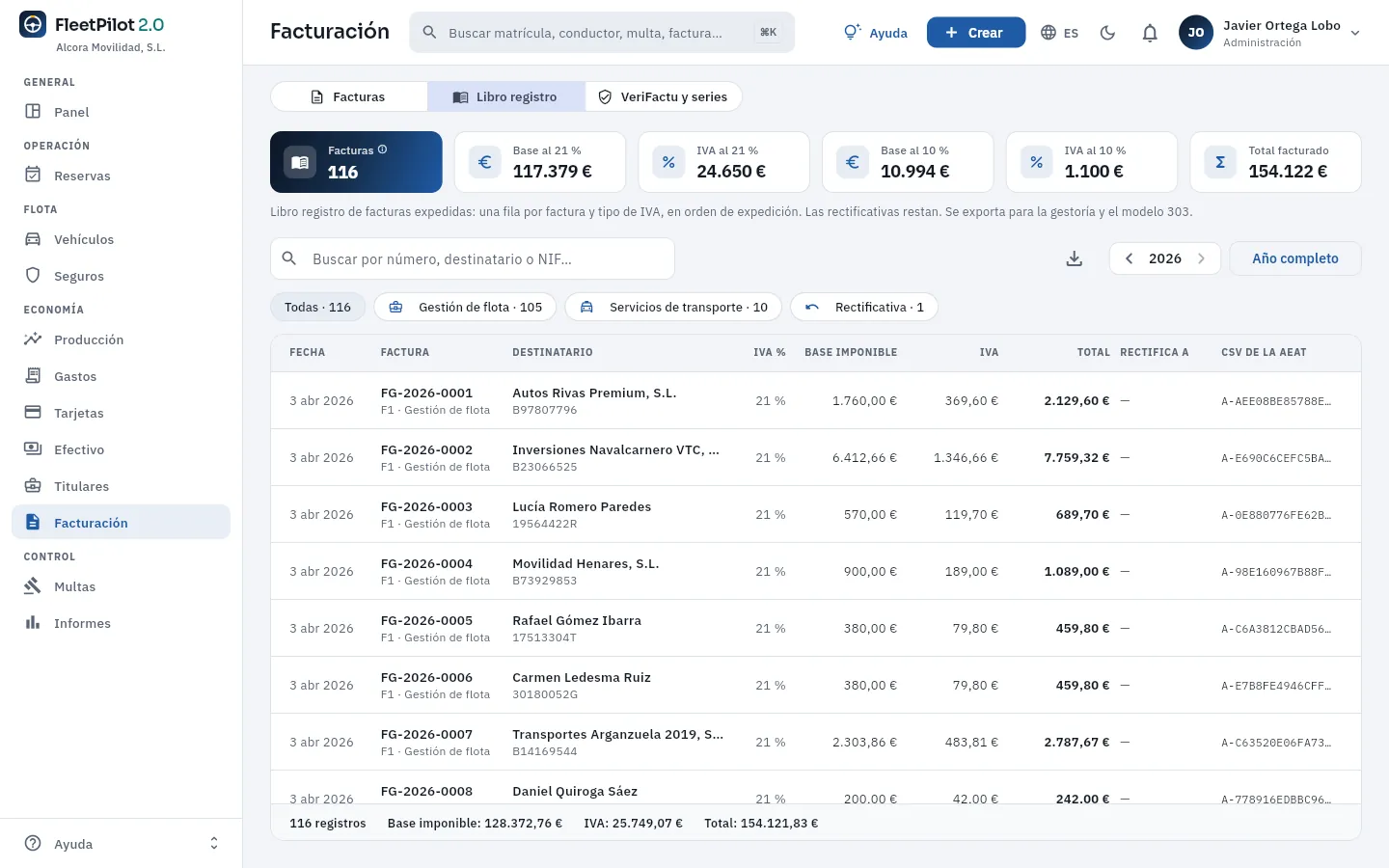Filter by Rectificativa chip
The height and width of the screenshot is (868, 1389).
tap(864, 307)
